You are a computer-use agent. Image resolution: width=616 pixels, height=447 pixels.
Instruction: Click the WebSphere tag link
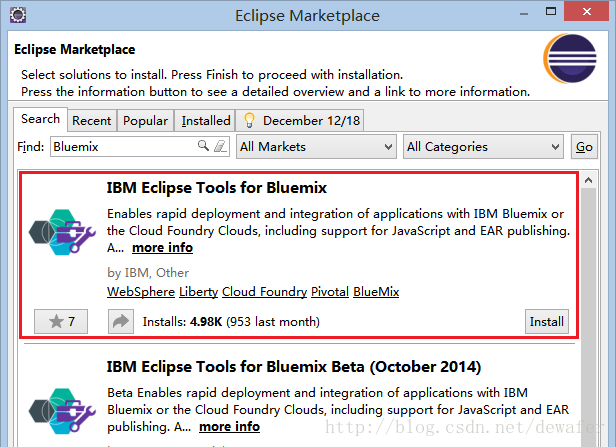[141, 292]
